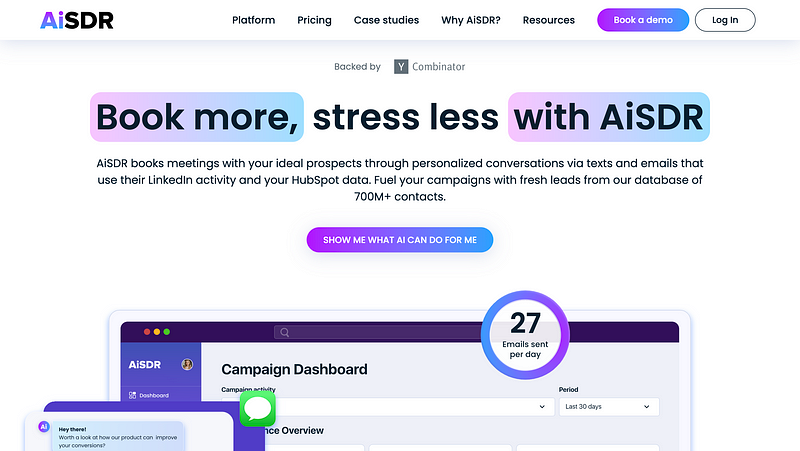Click the search icon in the dashboard mockup
The width and height of the screenshot is (800, 451).
(x=285, y=333)
